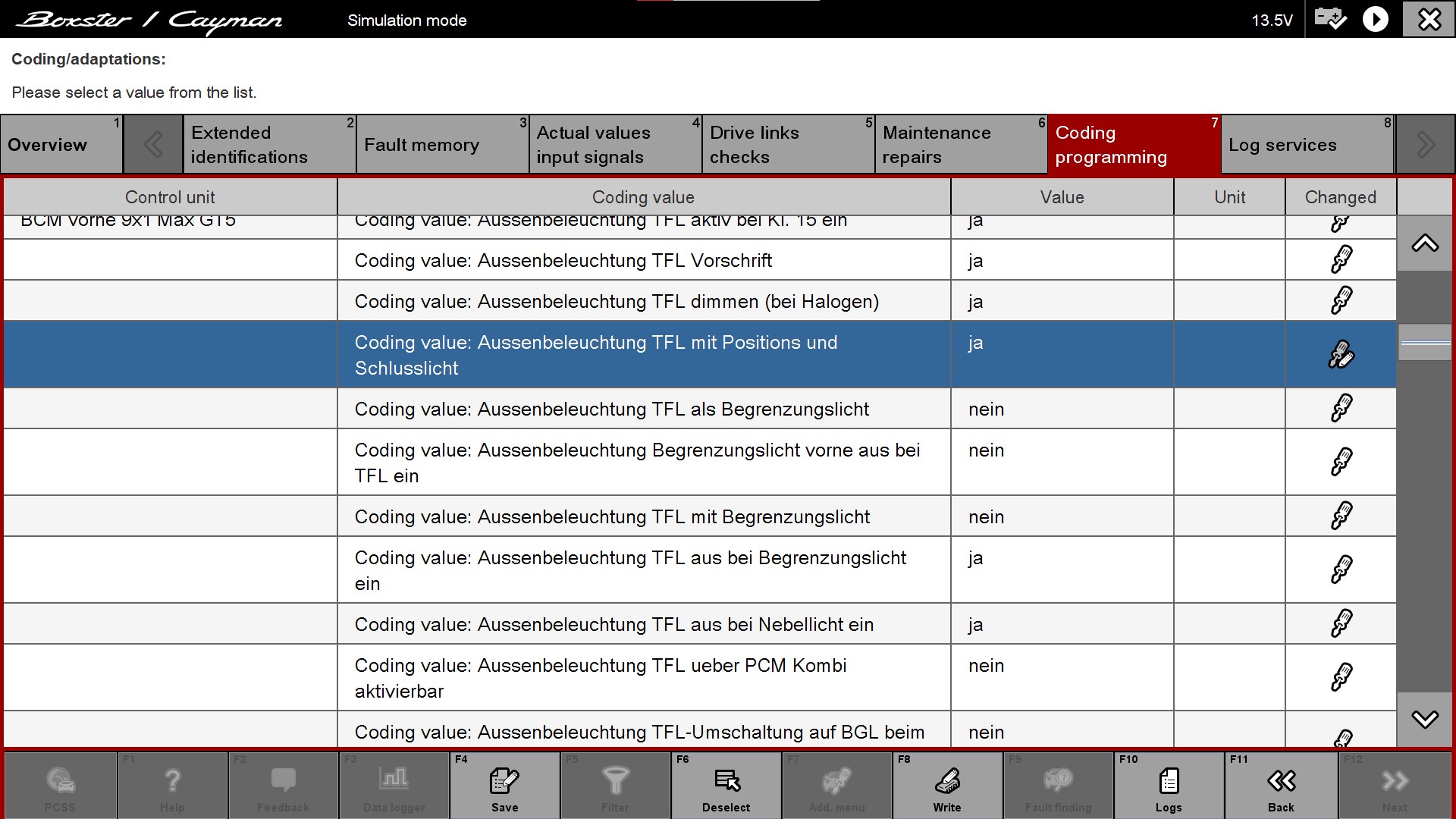1456x819 pixels.
Task: Open Actual values input signals tab
Action: pyautogui.click(x=615, y=145)
